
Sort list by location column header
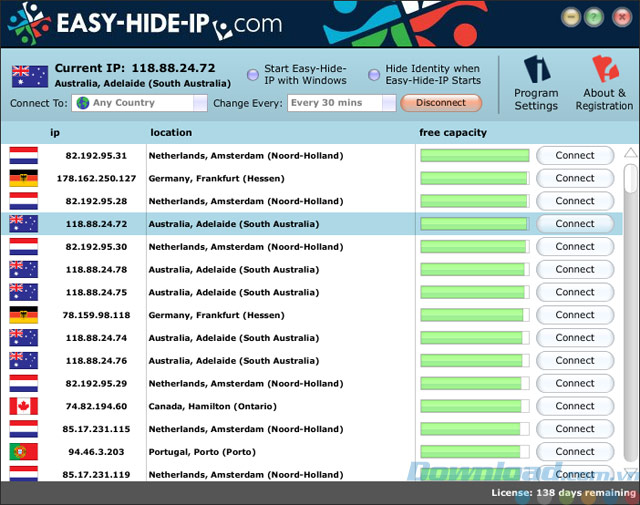[x=171, y=133]
